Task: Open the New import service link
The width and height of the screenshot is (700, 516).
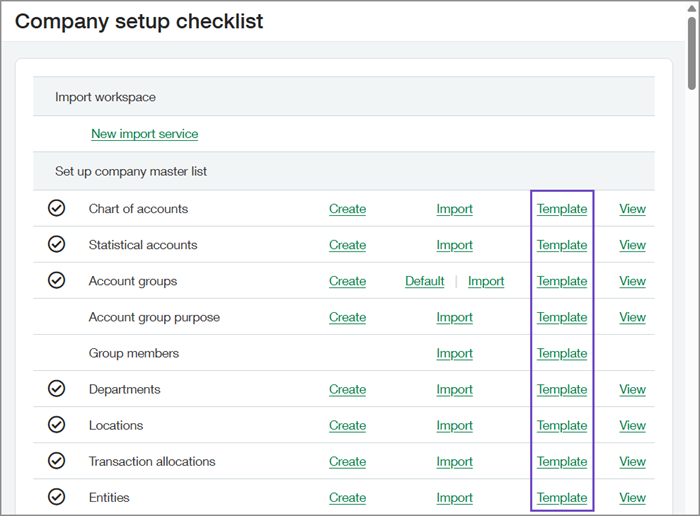Action: pos(144,134)
